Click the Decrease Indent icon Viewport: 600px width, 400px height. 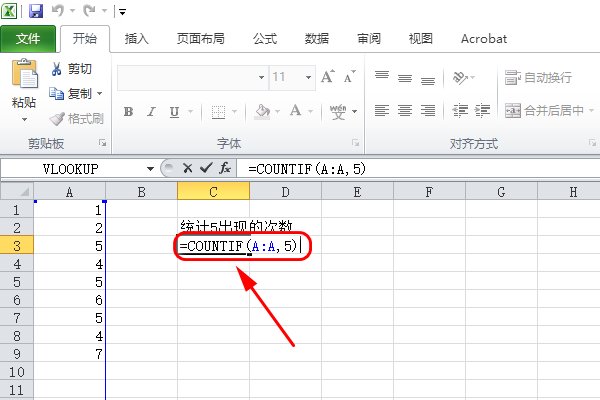tap(460, 111)
